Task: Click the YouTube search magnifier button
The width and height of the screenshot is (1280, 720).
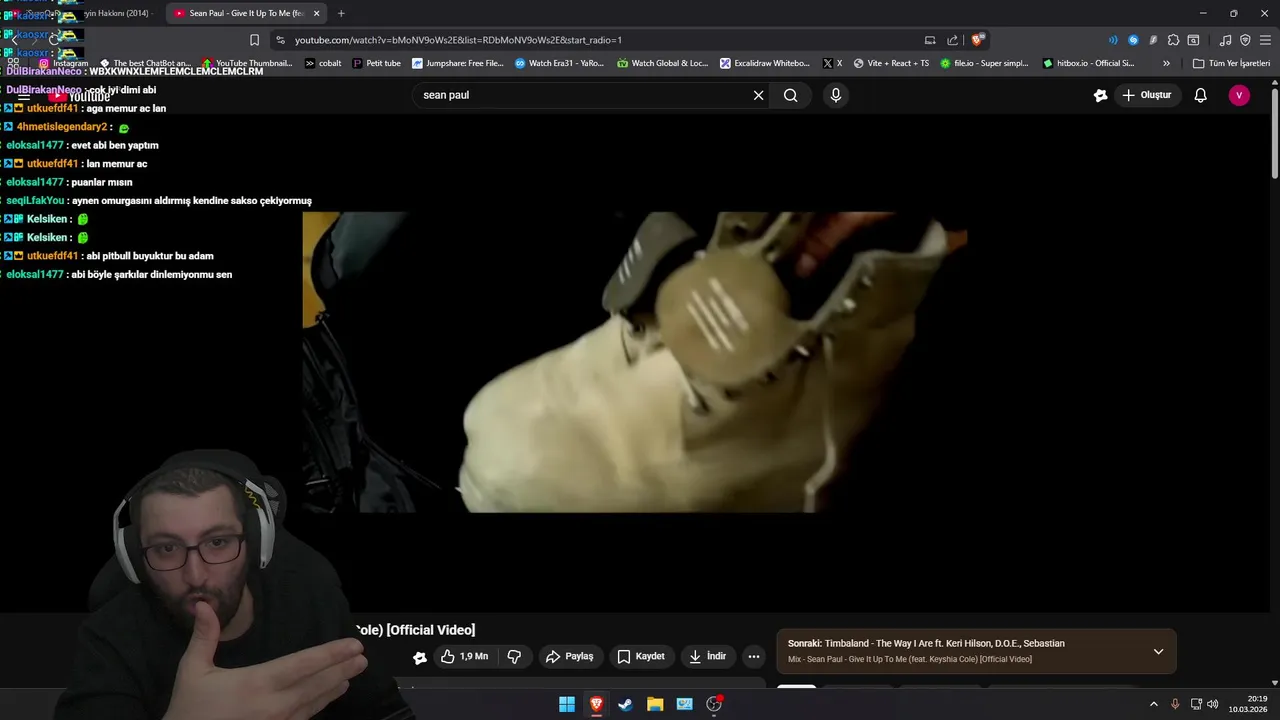Action: coord(791,95)
